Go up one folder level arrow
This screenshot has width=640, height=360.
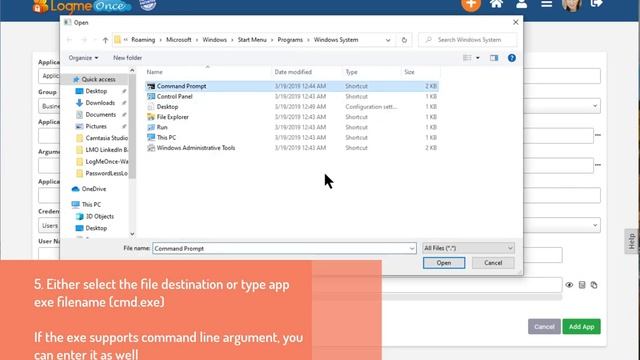tap(105, 40)
